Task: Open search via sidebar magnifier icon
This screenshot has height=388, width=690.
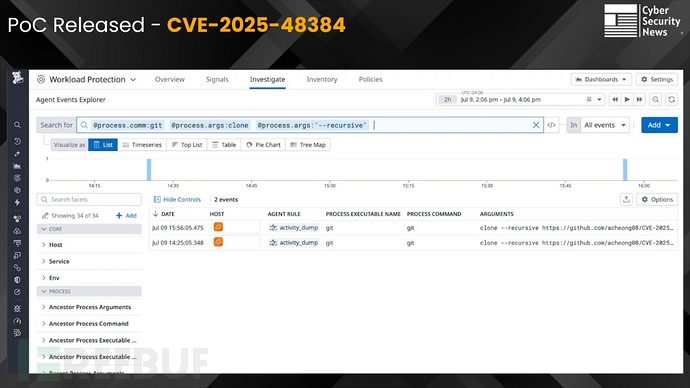Action: [x=17, y=125]
